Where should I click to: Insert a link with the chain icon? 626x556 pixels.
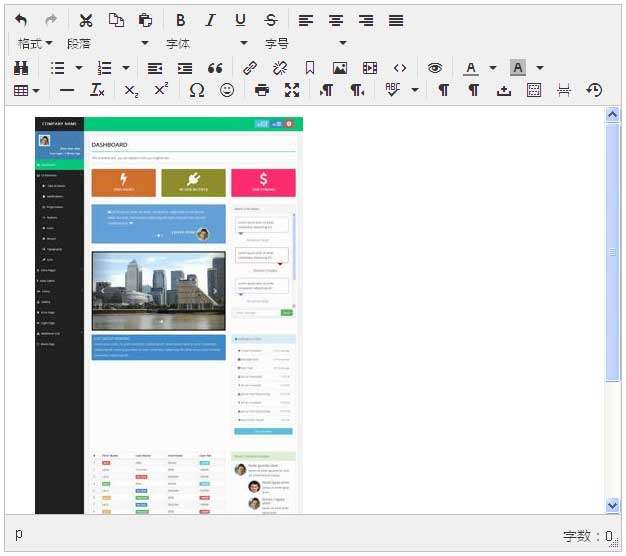coord(250,68)
